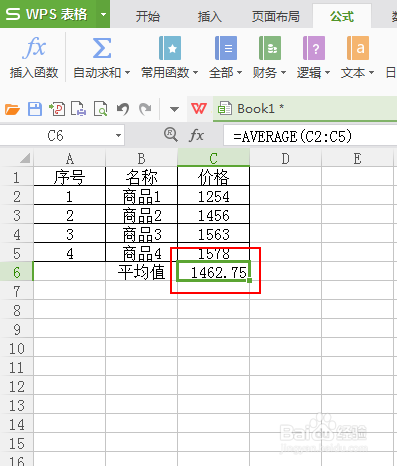Expand the 自动求和 dropdown arrow
397x466 pixels.
[127, 72]
